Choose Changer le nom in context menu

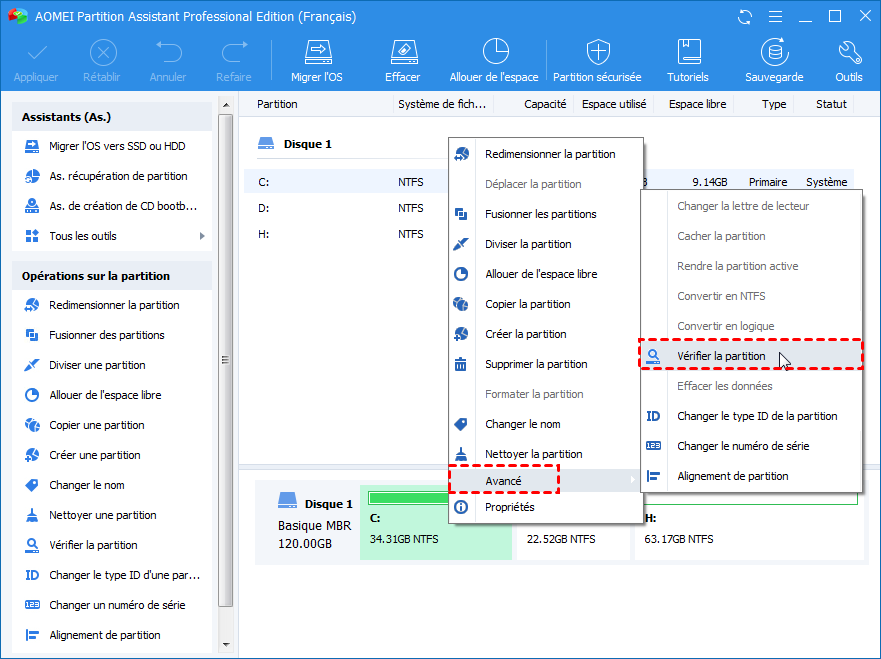545,424
